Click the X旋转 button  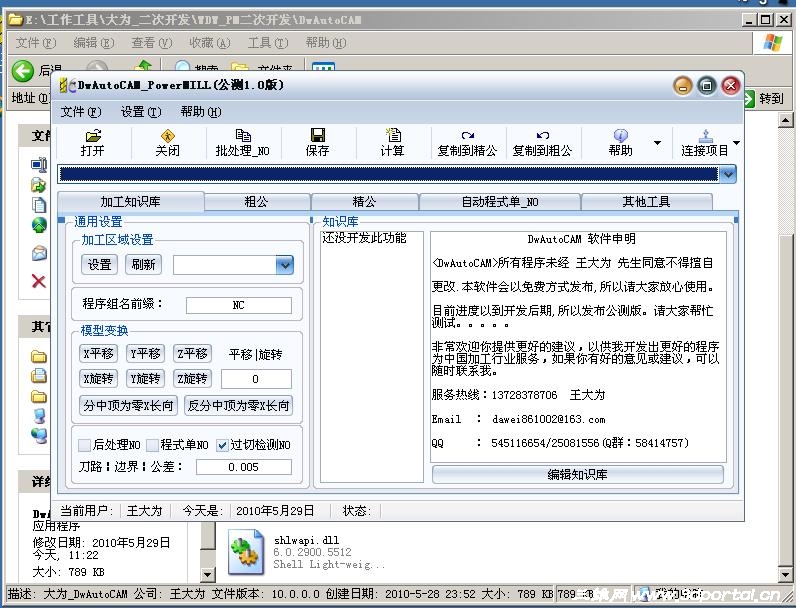tap(98, 379)
